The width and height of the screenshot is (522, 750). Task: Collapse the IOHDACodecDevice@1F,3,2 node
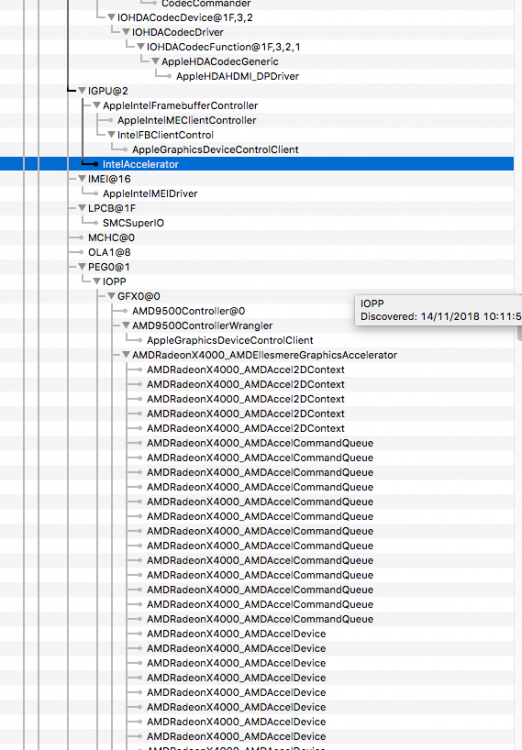(x=111, y=18)
